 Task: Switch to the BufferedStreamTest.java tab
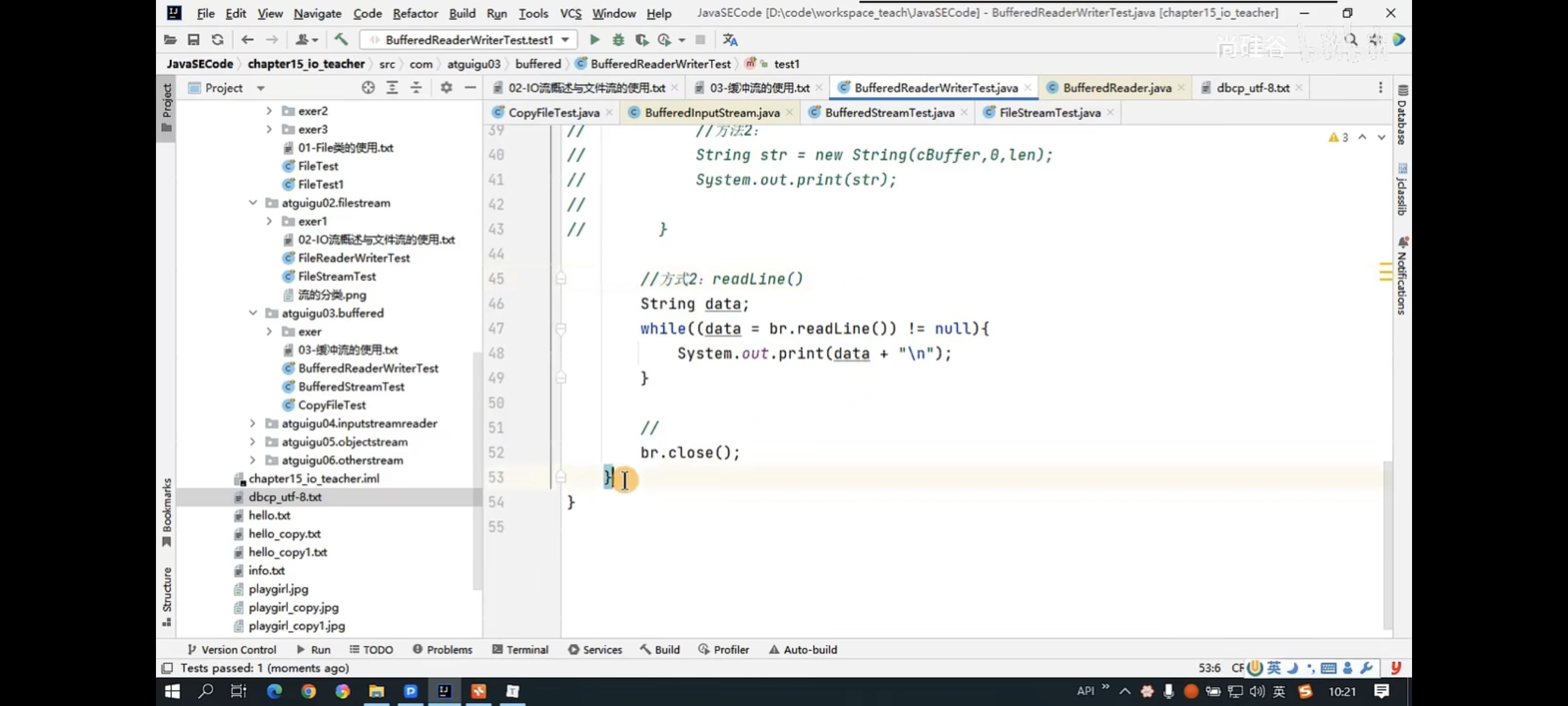coord(889,113)
